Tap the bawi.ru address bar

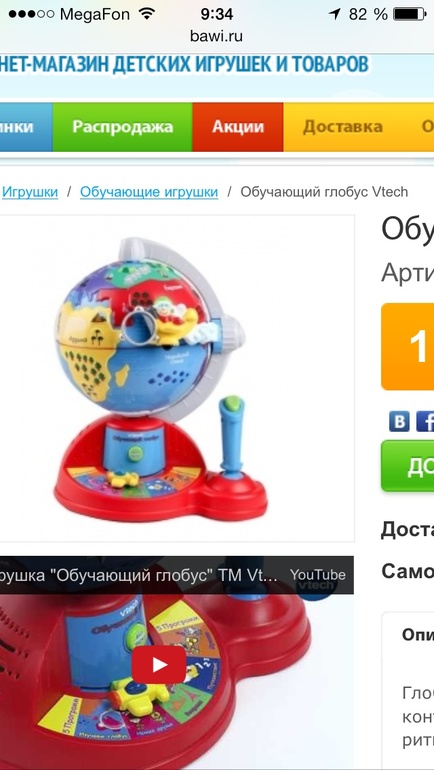point(217,36)
